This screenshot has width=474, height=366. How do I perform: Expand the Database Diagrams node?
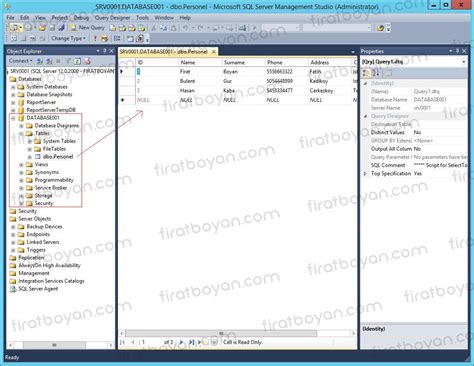click(x=21, y=126)
